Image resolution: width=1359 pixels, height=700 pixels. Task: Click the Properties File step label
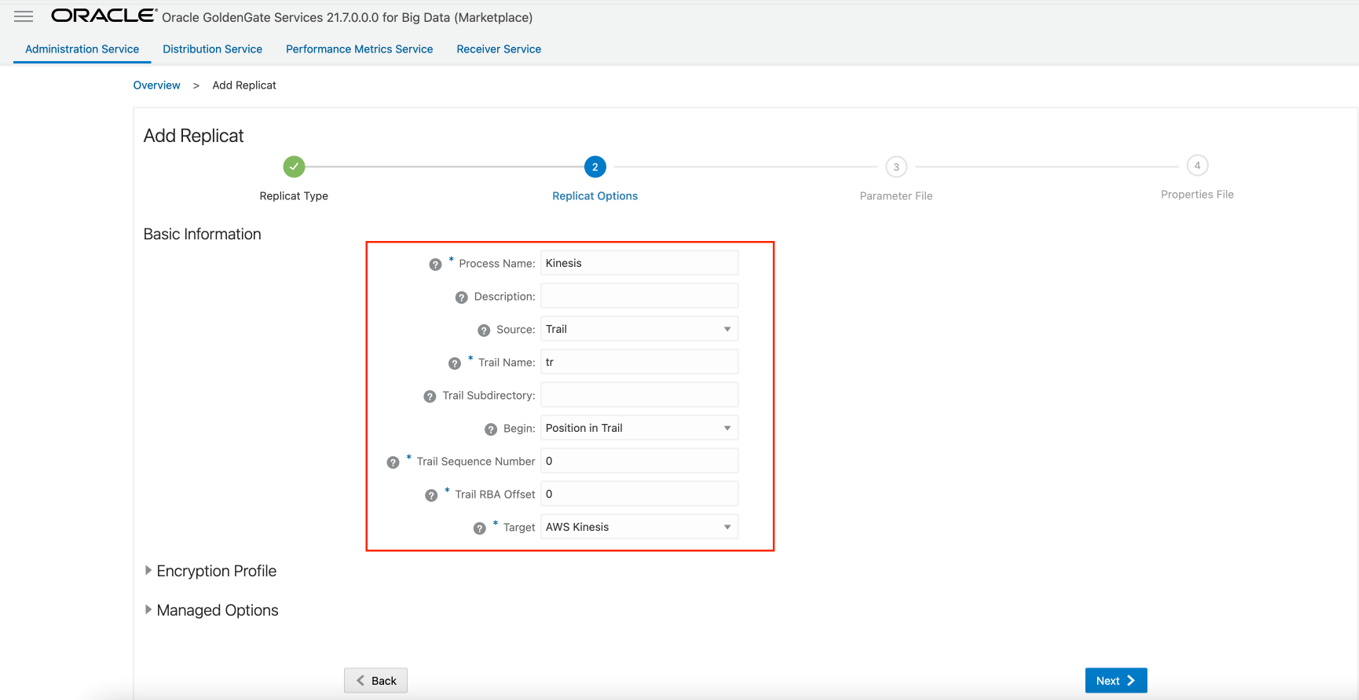(1197, 194)
